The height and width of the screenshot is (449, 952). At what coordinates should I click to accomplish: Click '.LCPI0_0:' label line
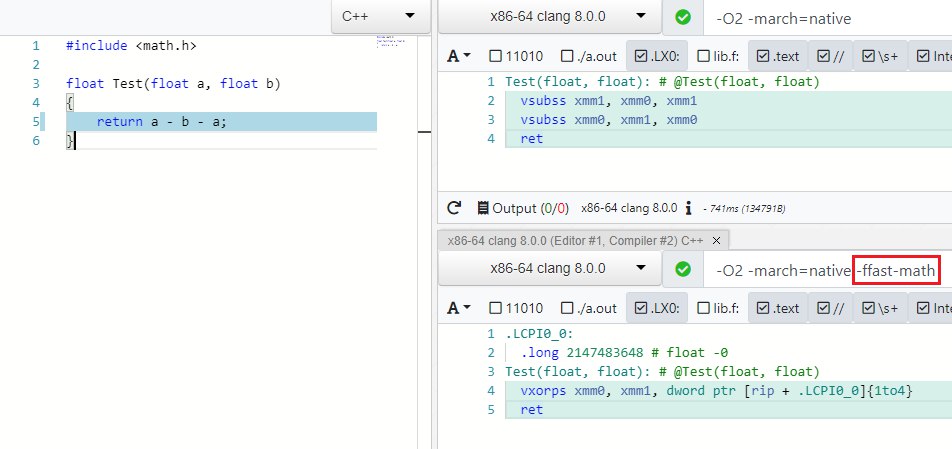pos(539,334)
